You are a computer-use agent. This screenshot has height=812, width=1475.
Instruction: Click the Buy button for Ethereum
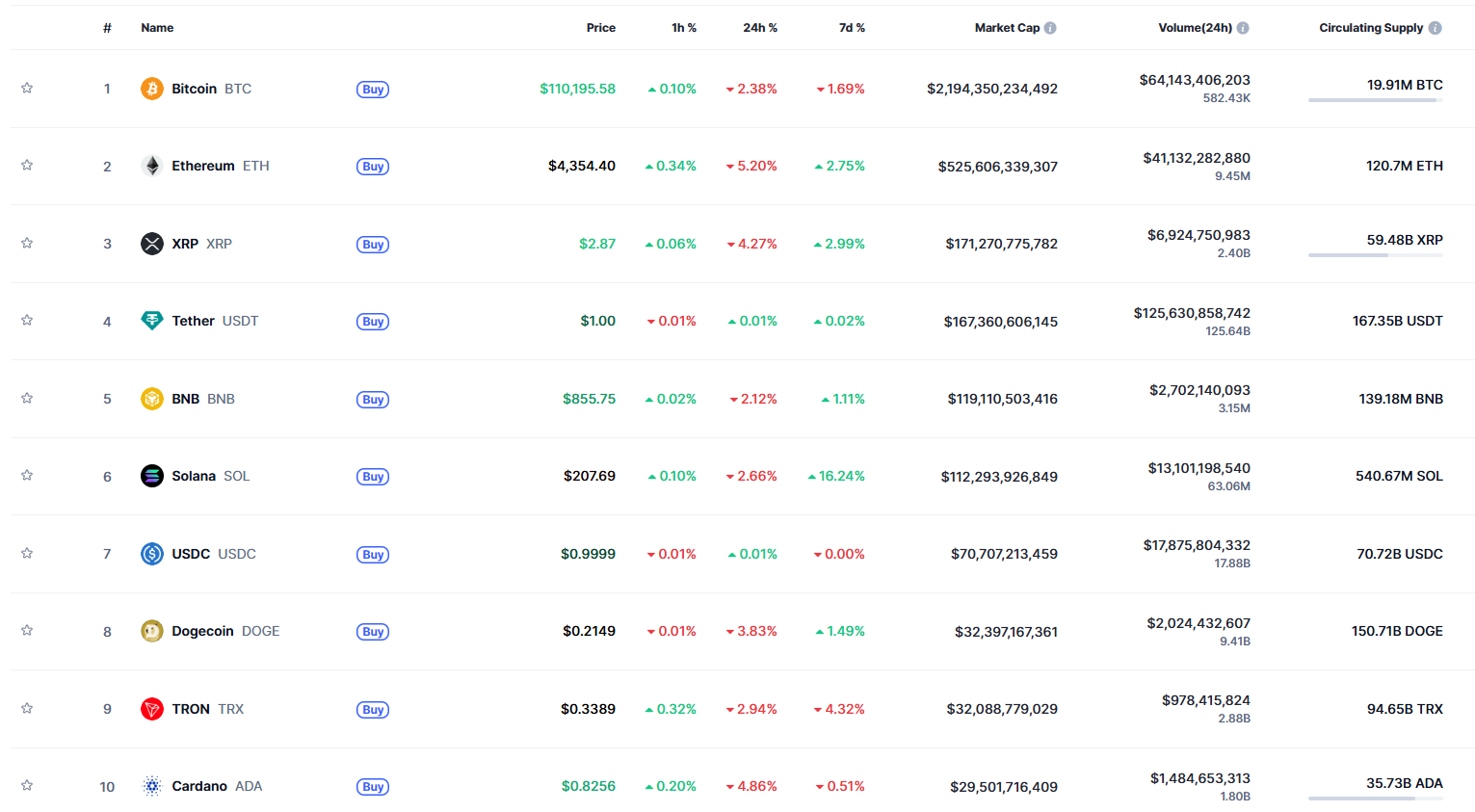click(373, 167)
